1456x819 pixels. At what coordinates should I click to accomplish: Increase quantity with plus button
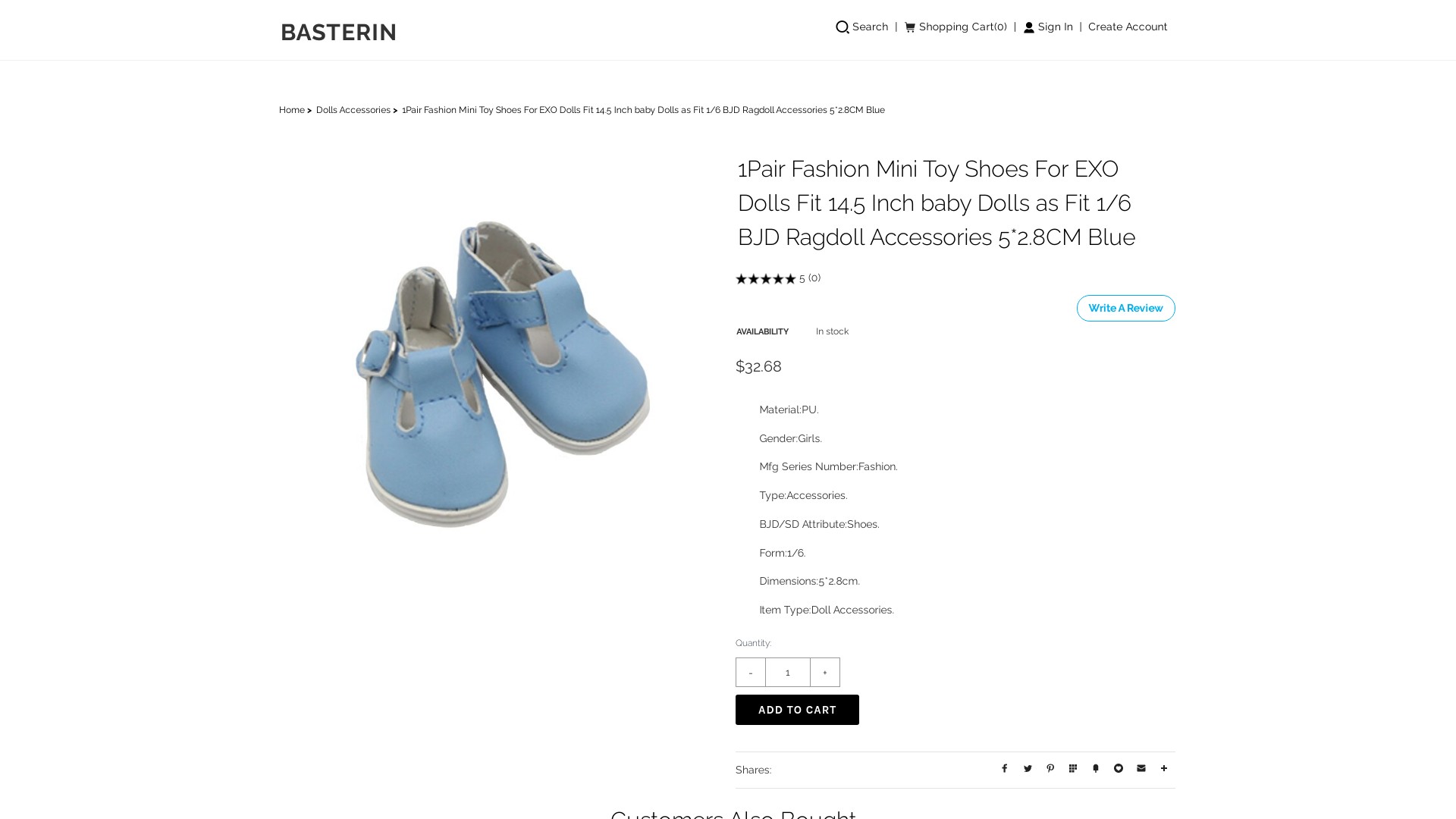[x=825, y=673]
